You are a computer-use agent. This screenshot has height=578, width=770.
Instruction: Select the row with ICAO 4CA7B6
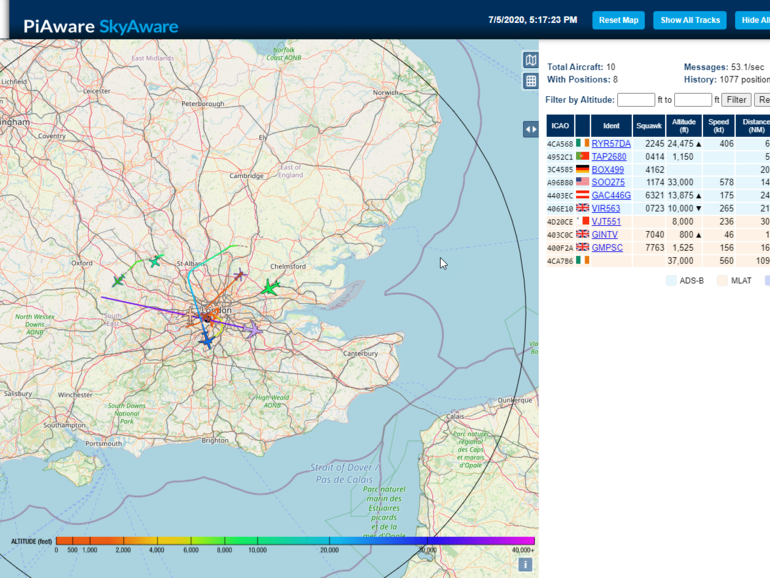pyautogui.click(x=658, y=261)
